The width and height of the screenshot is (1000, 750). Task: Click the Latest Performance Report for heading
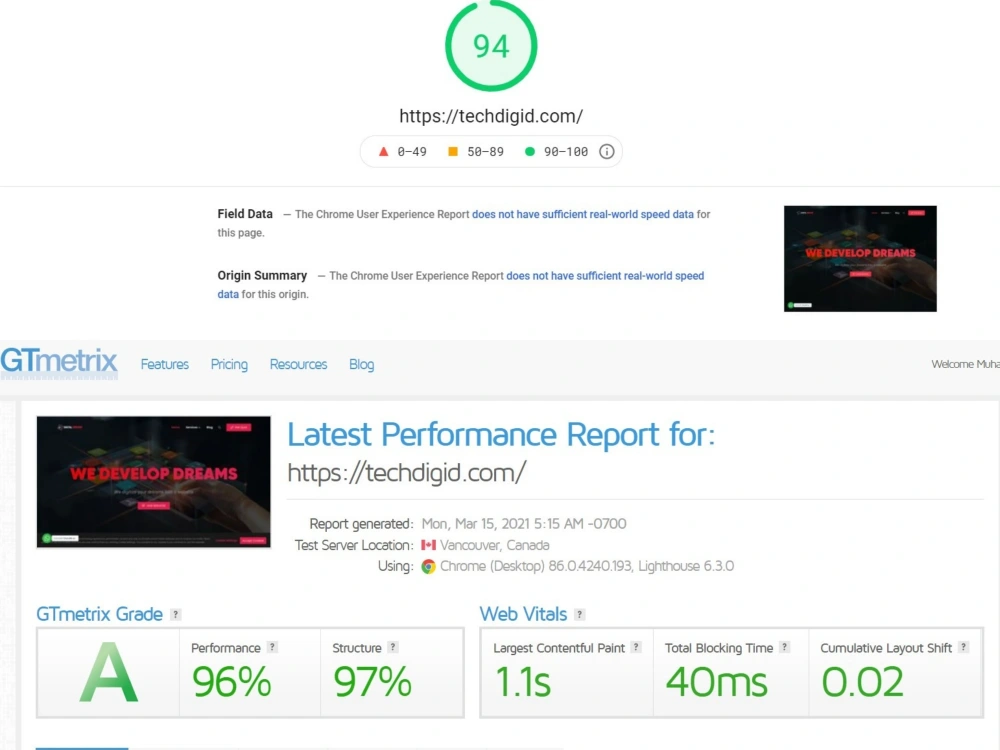tap(501, 435)
